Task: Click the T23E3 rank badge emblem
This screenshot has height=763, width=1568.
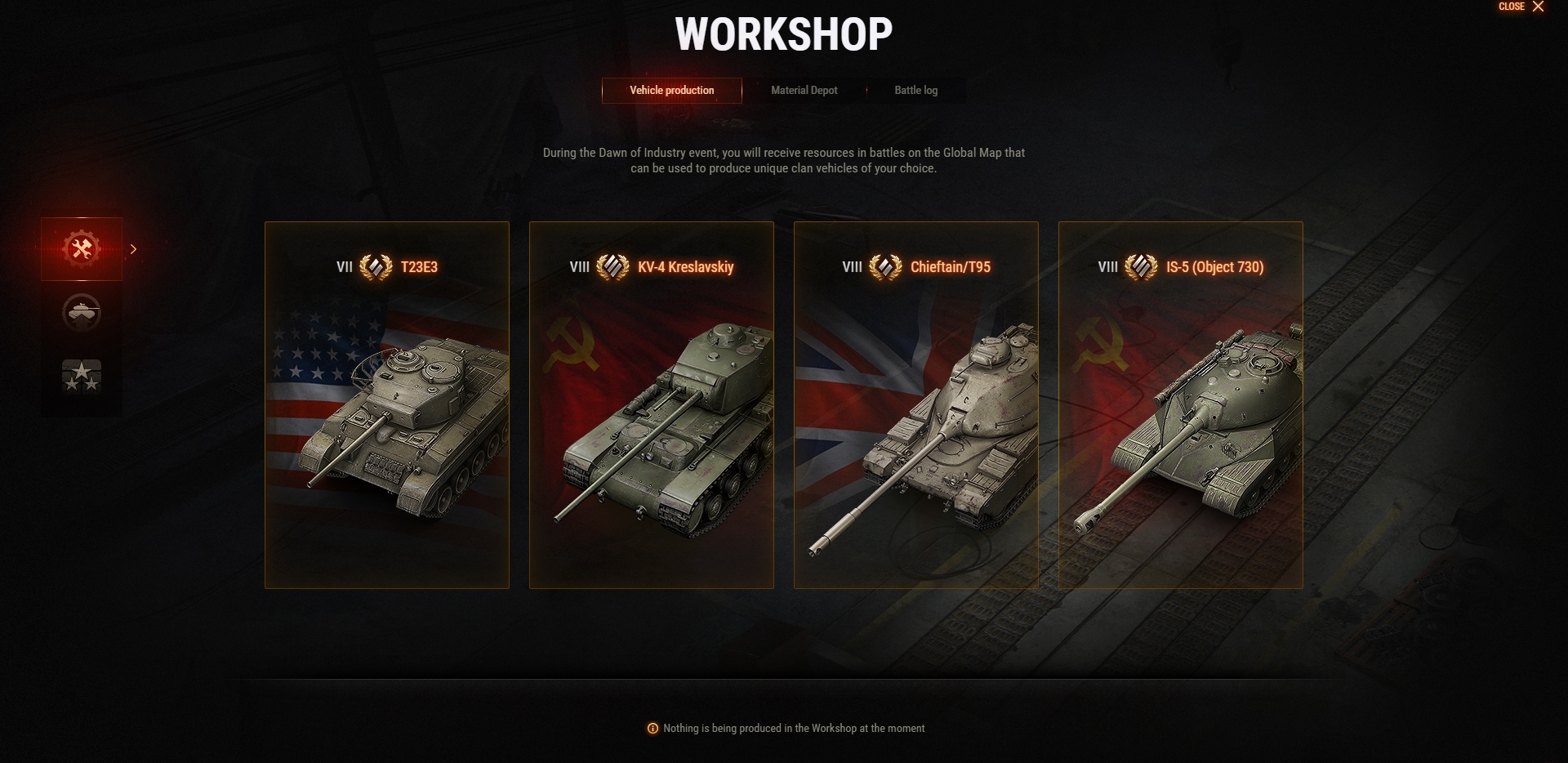Action: click(x=376, y=267)
